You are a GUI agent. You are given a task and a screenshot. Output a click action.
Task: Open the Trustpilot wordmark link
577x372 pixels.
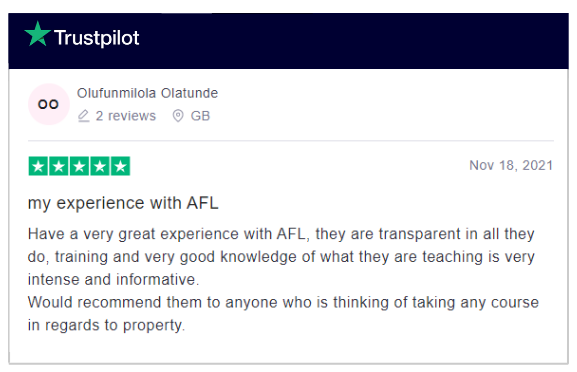point(97,38)
